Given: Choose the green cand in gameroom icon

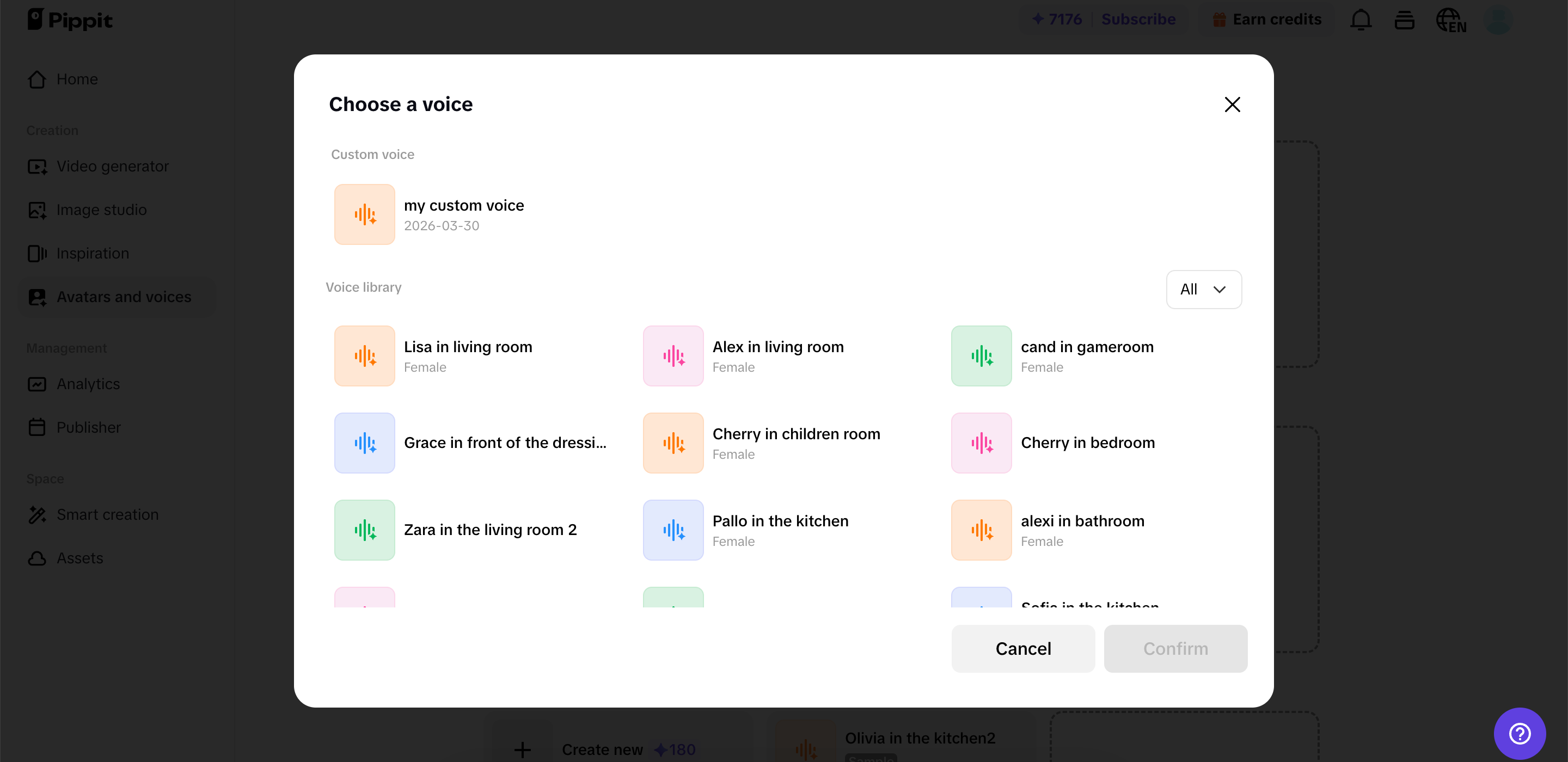Looking at the screenshot, I should (981, 356).
